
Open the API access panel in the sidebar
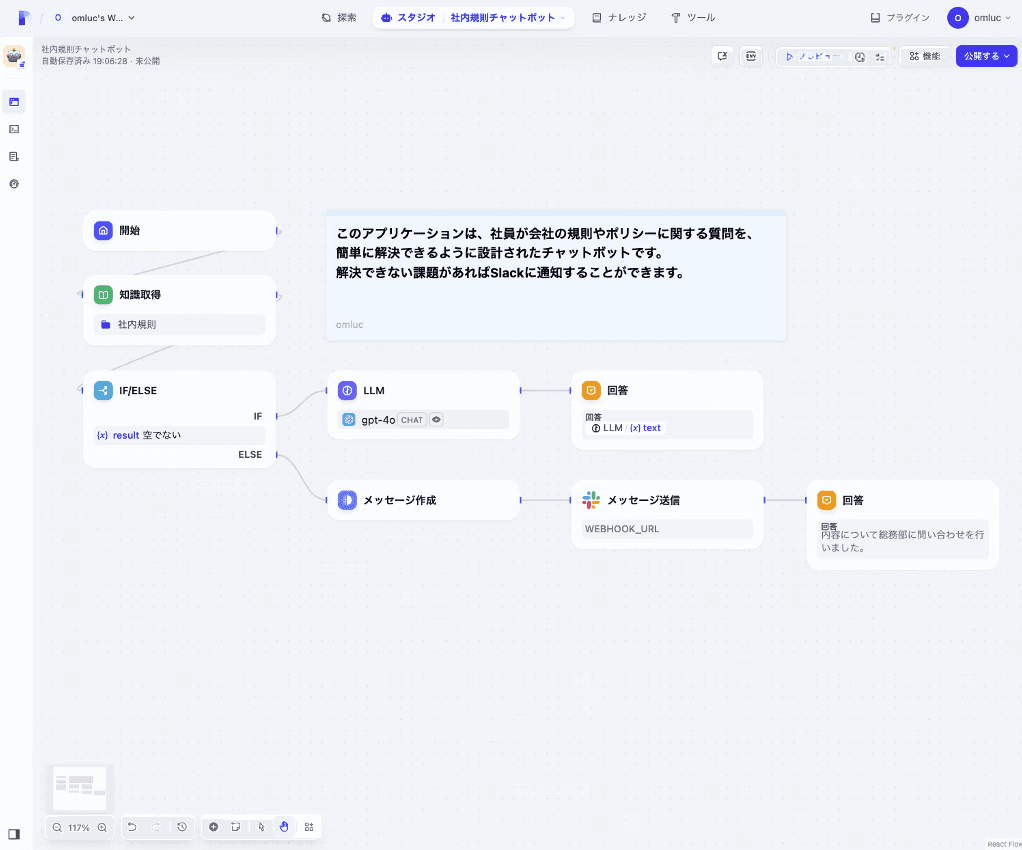(14, 129)
